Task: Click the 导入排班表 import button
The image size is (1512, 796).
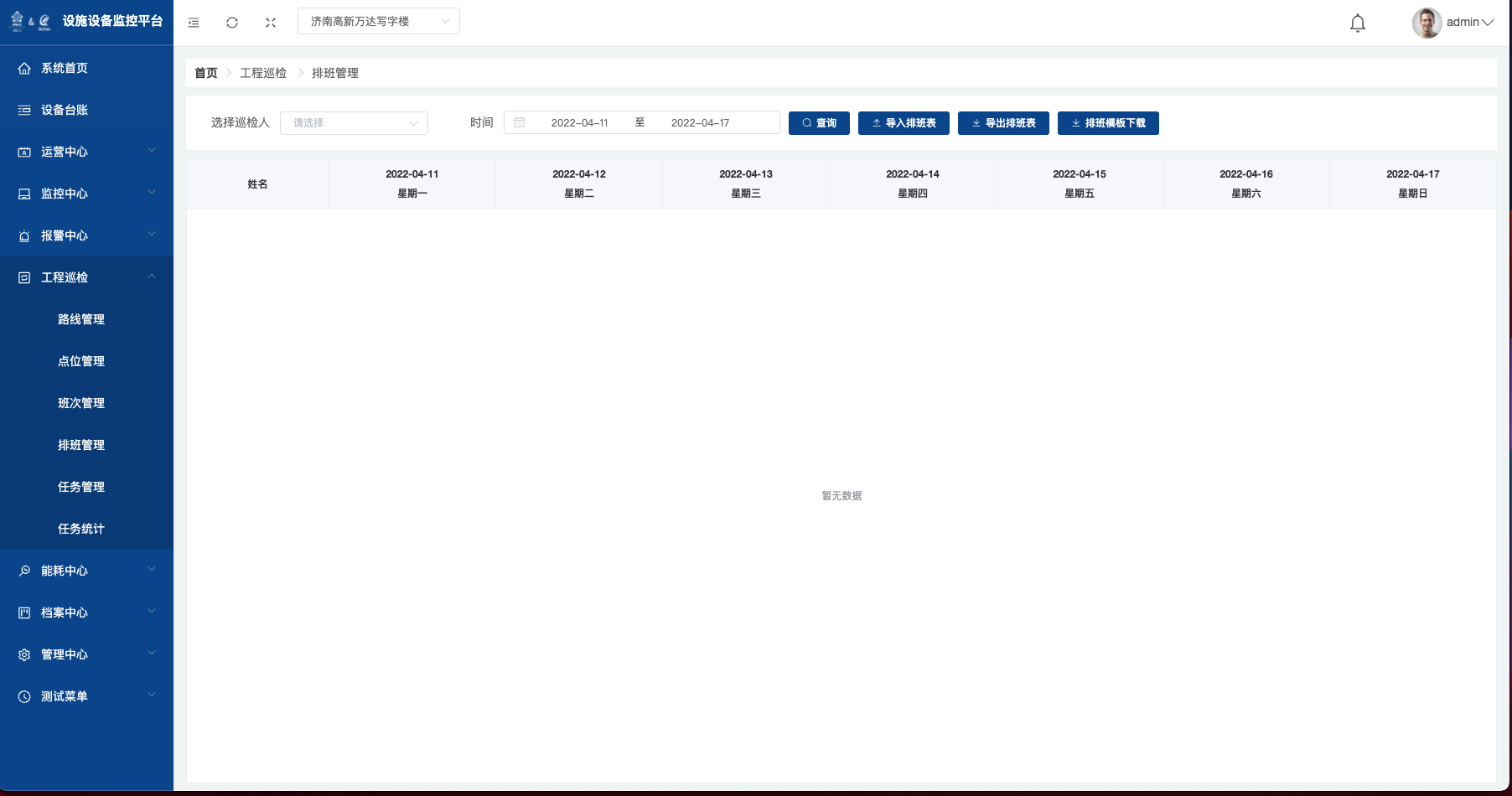Action: pyautogui.click(x=904, y=123)
